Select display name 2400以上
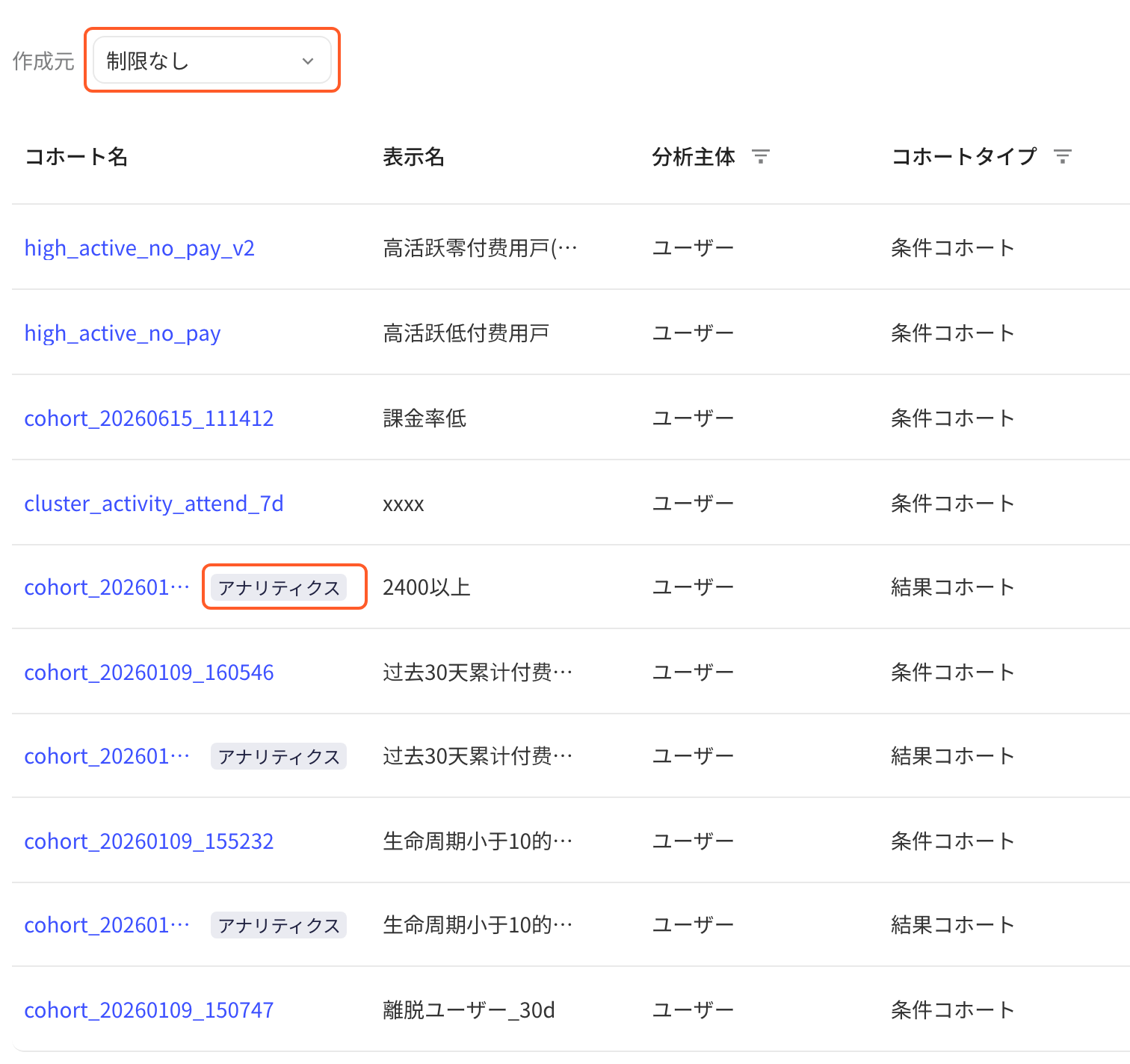1130x1064 pixels. pyautogui.click(x=427, y=587)
